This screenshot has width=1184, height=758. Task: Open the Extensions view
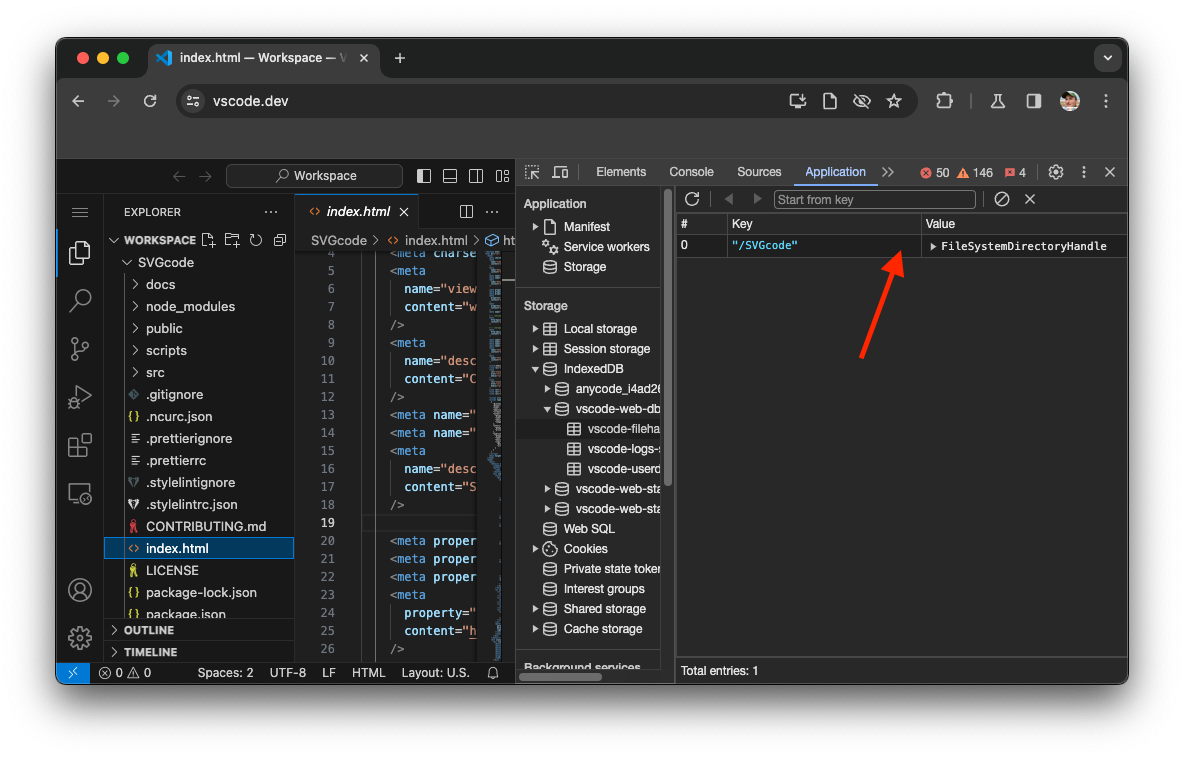coord(80,445)
